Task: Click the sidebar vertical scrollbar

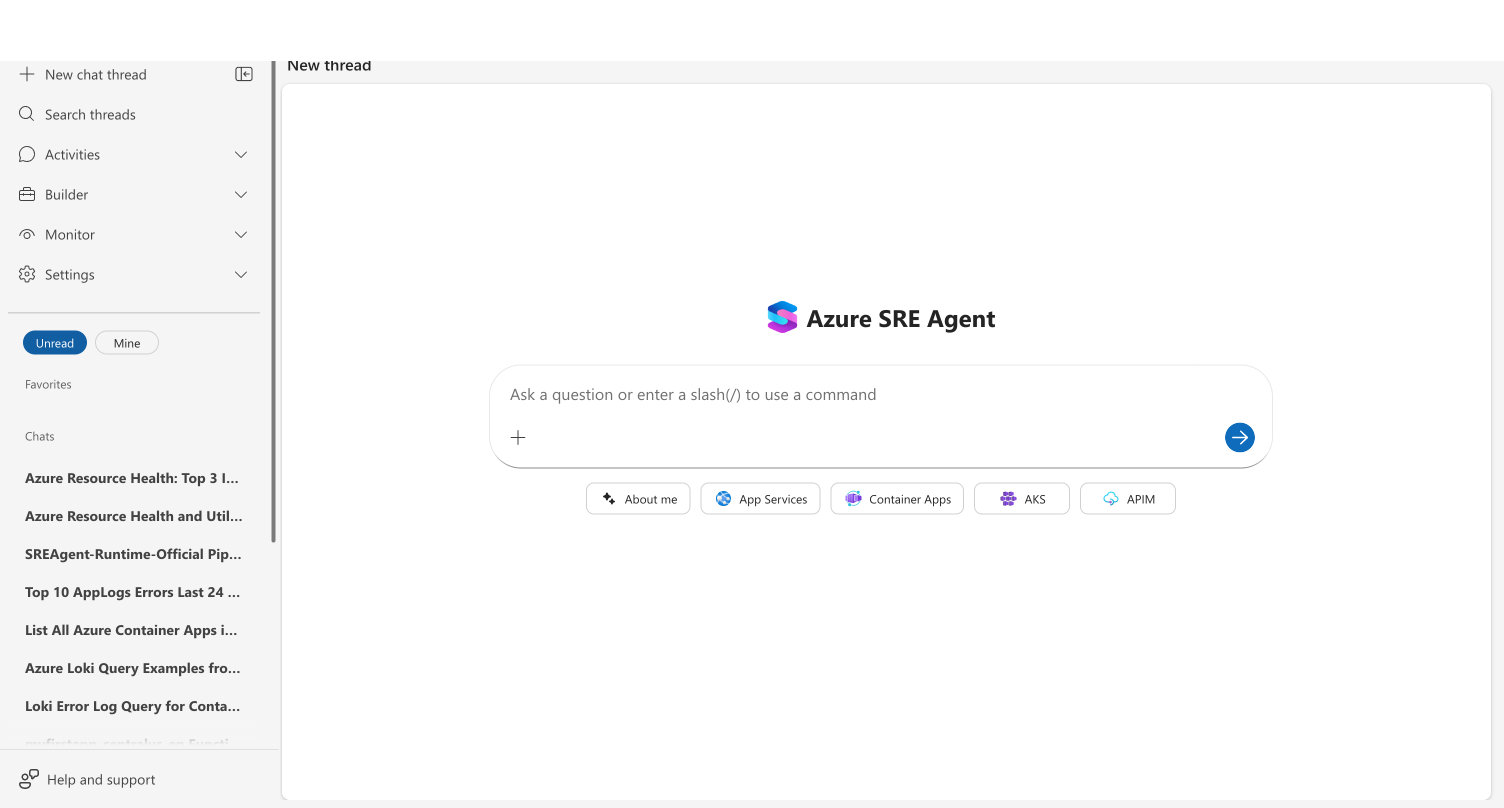Action: (274, 300)
